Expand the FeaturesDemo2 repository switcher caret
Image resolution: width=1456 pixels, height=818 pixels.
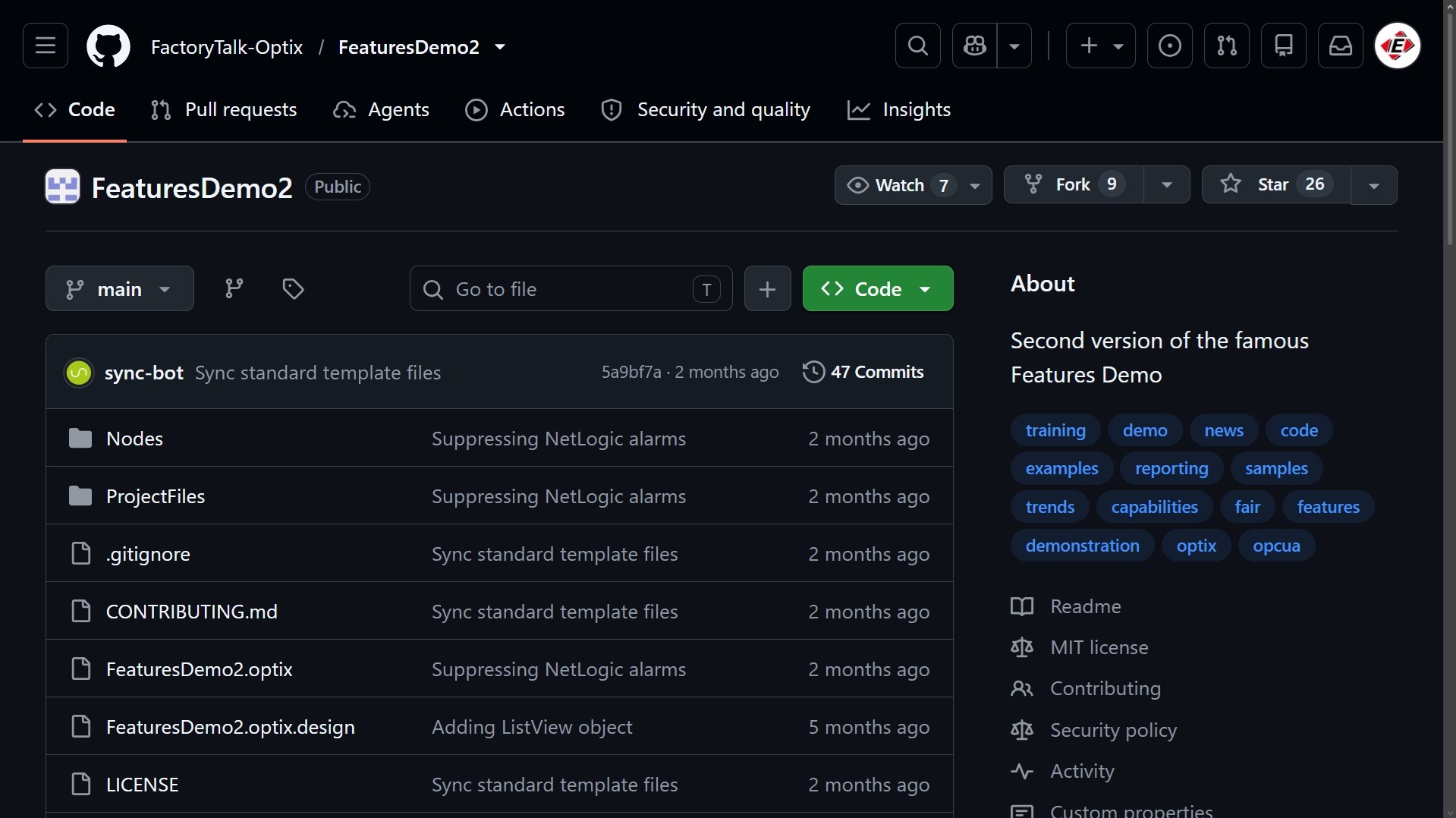tap(500, 47)
